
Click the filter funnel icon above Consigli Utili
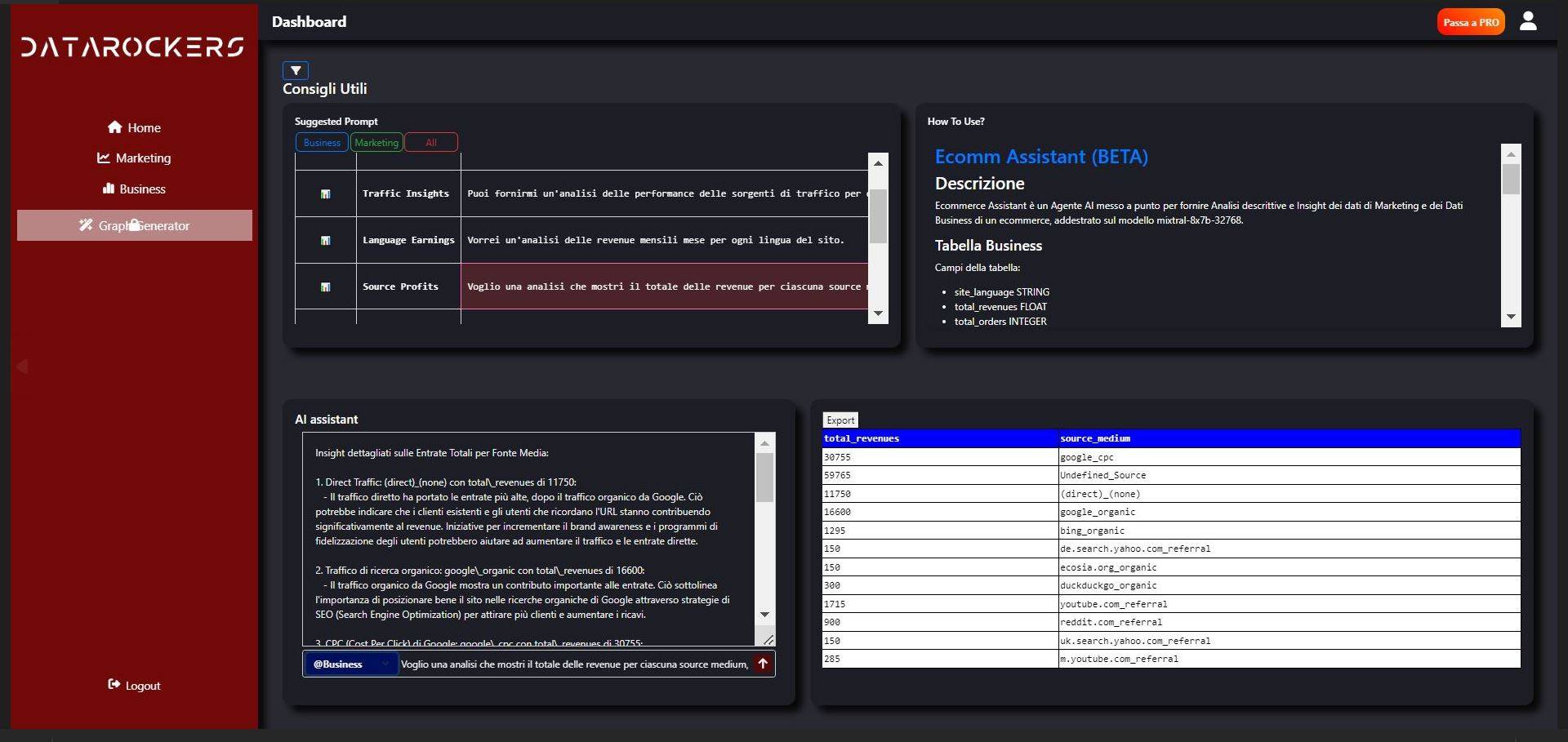(x=296, y=70)
